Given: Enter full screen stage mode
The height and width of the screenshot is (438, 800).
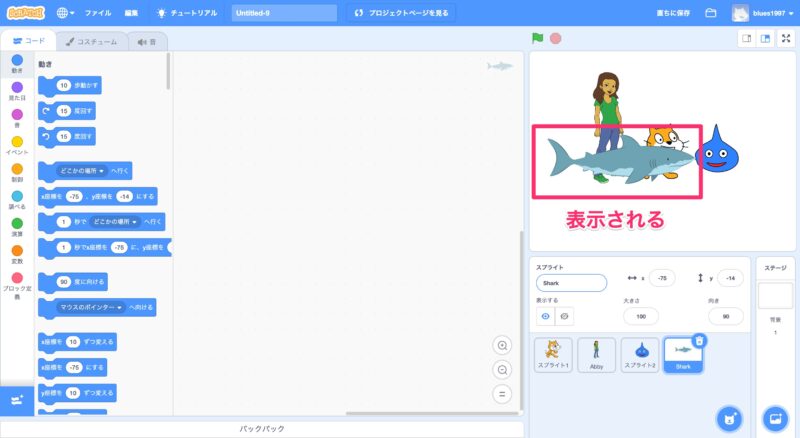Looking at the screenshot, I should tap(784, 39).
